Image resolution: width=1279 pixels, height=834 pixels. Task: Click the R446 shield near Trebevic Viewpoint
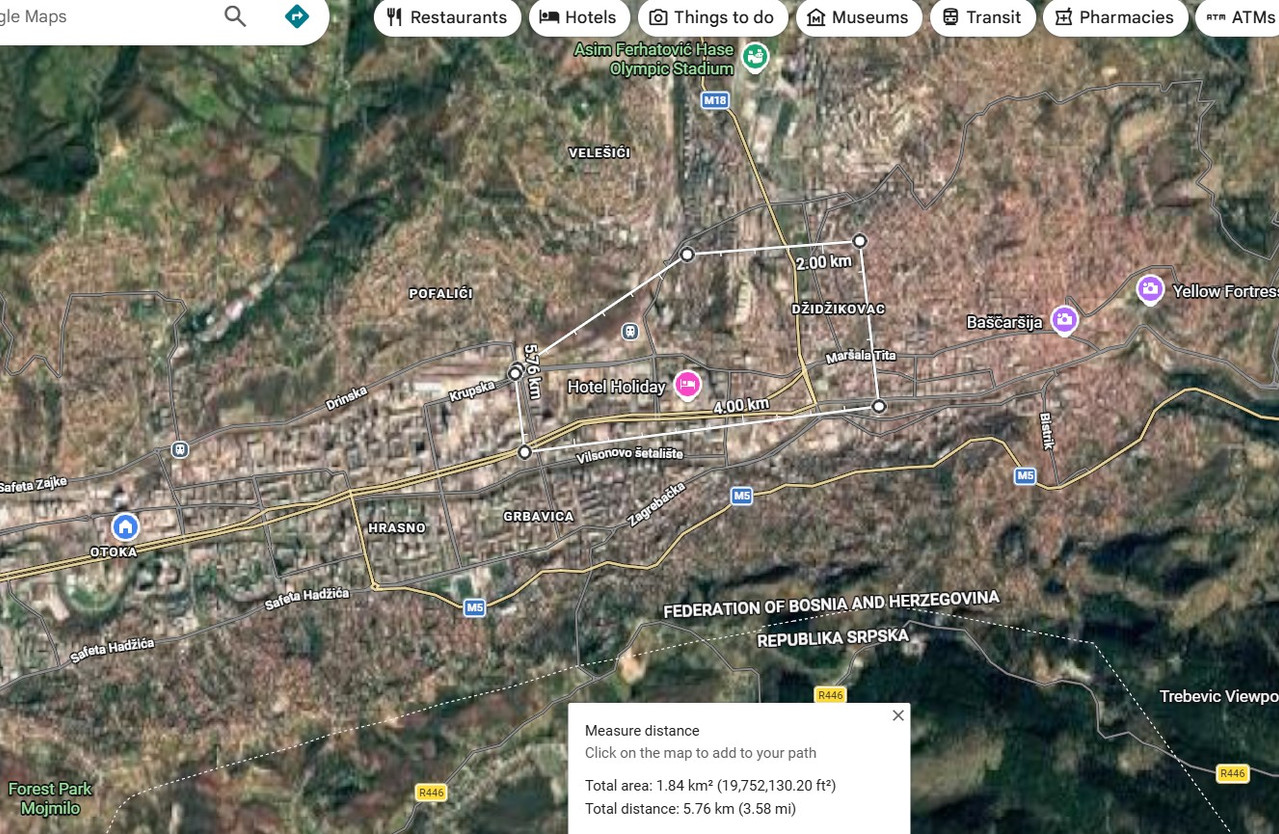click(1233, 773)
